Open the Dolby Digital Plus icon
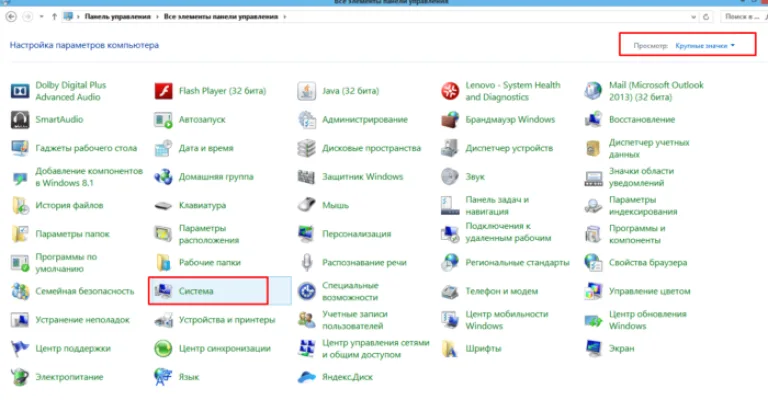This screenshot has width=768, height=400. point(20,91)
